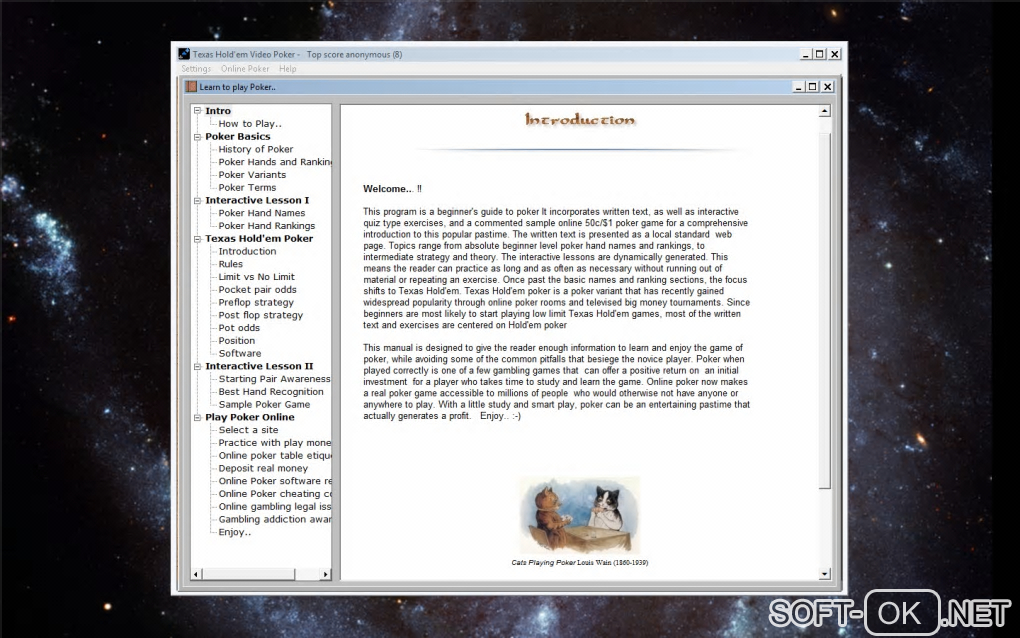Open 'Limit vs No Limit' topic

(256, 276)
